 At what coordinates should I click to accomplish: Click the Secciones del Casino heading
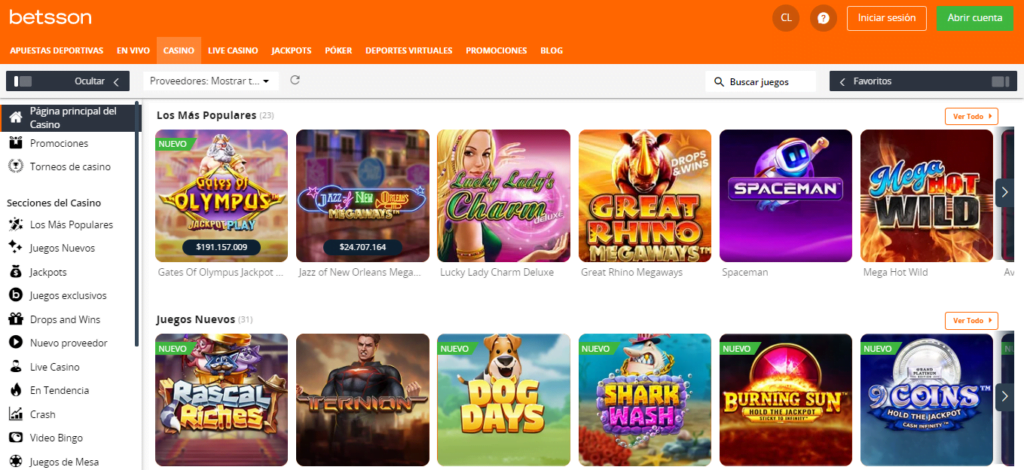[54, 203]
